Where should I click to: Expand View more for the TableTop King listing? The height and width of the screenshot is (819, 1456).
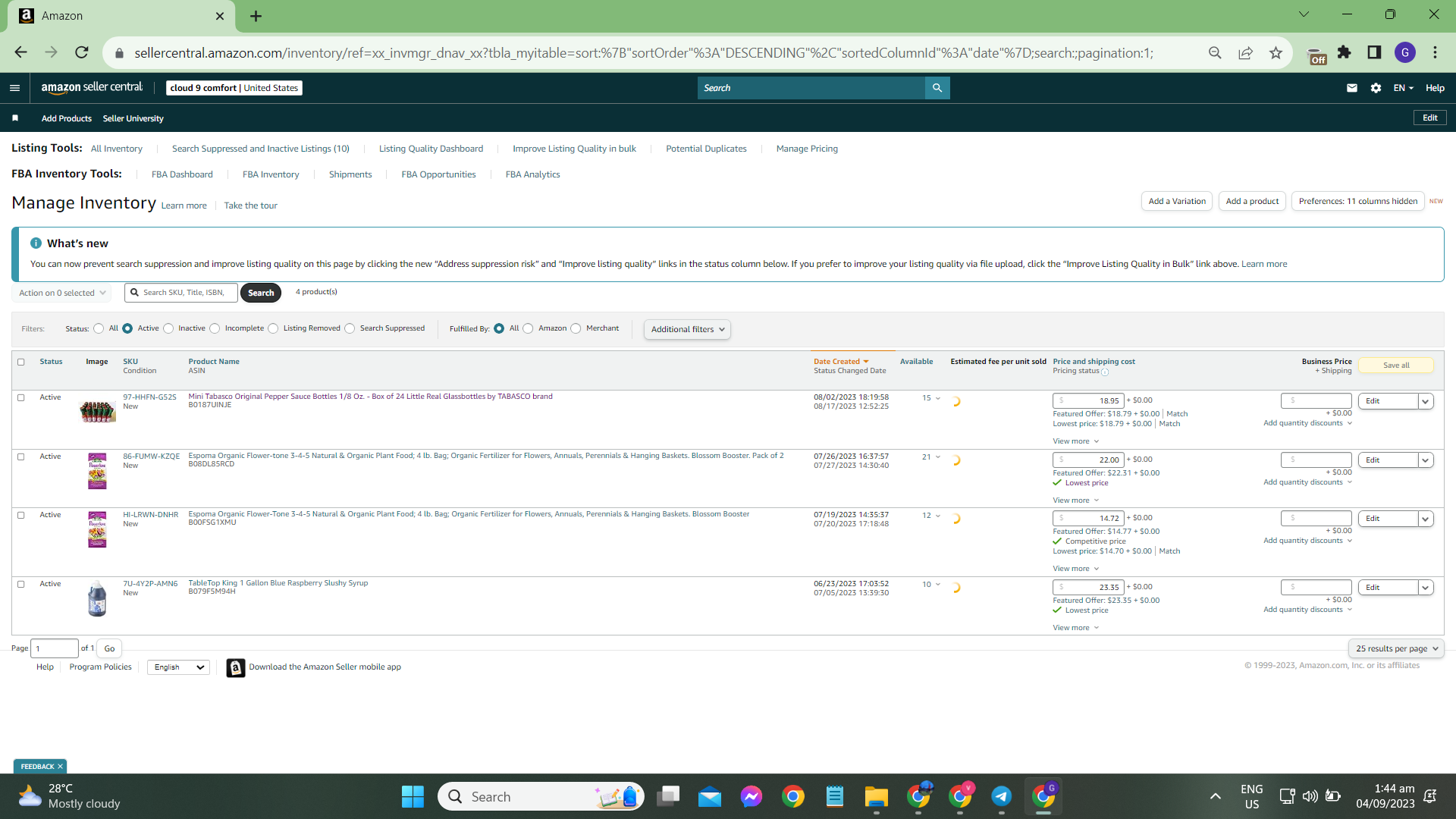tap(1075, 628)
